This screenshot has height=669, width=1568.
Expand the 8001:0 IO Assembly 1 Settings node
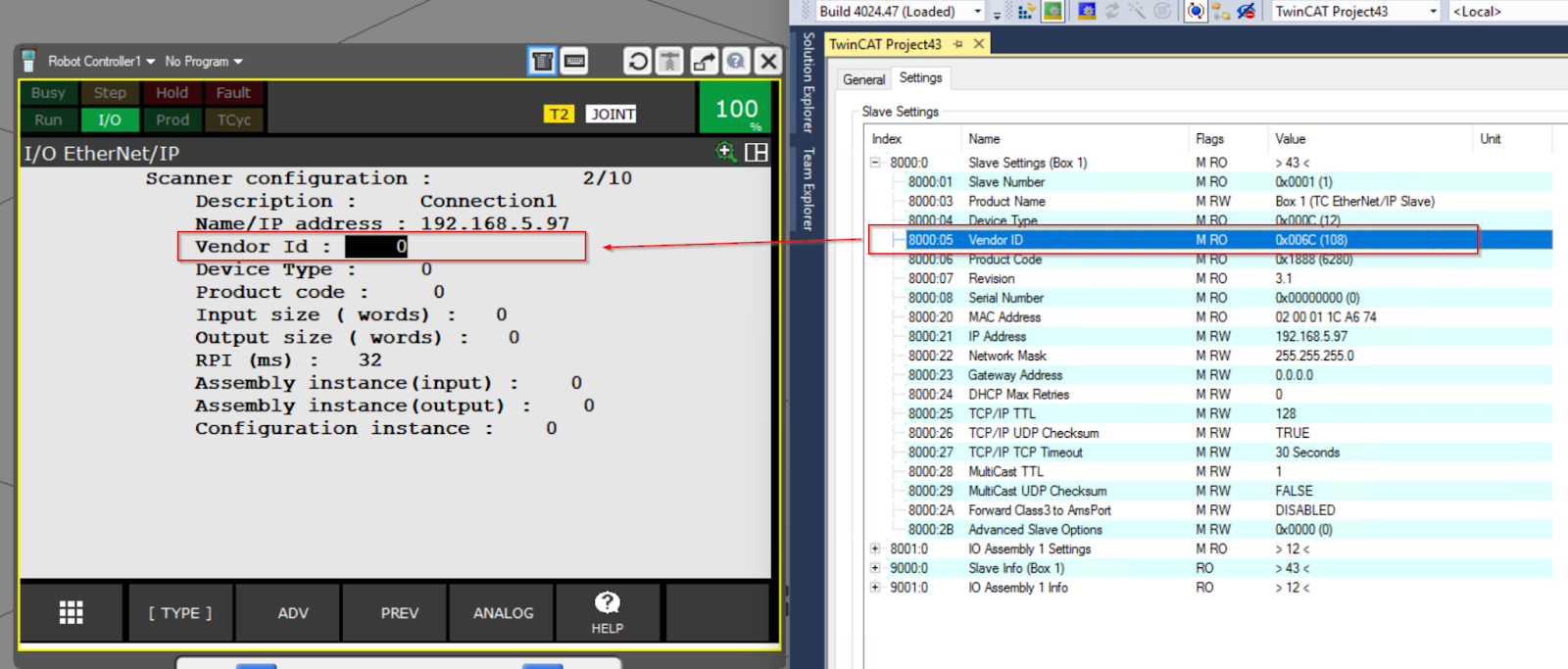[x=875, y=549]
